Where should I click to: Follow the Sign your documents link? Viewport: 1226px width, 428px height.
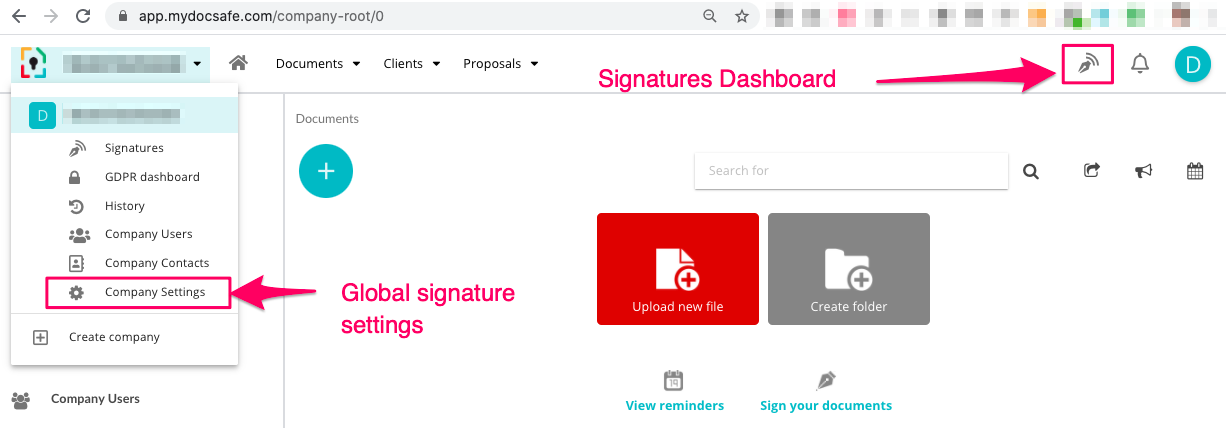[x=825, y=405]
